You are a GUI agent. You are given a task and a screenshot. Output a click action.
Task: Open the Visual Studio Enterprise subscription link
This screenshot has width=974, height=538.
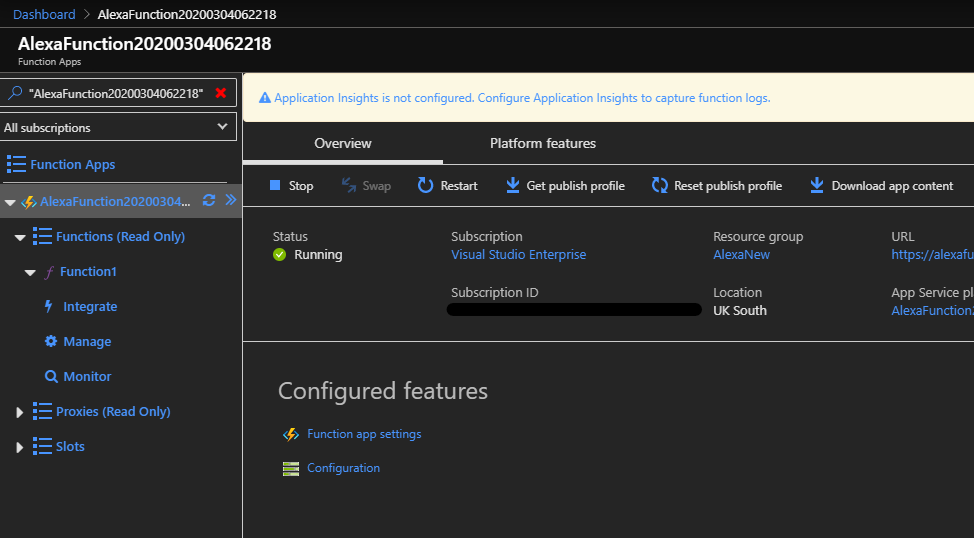(519, 255)
